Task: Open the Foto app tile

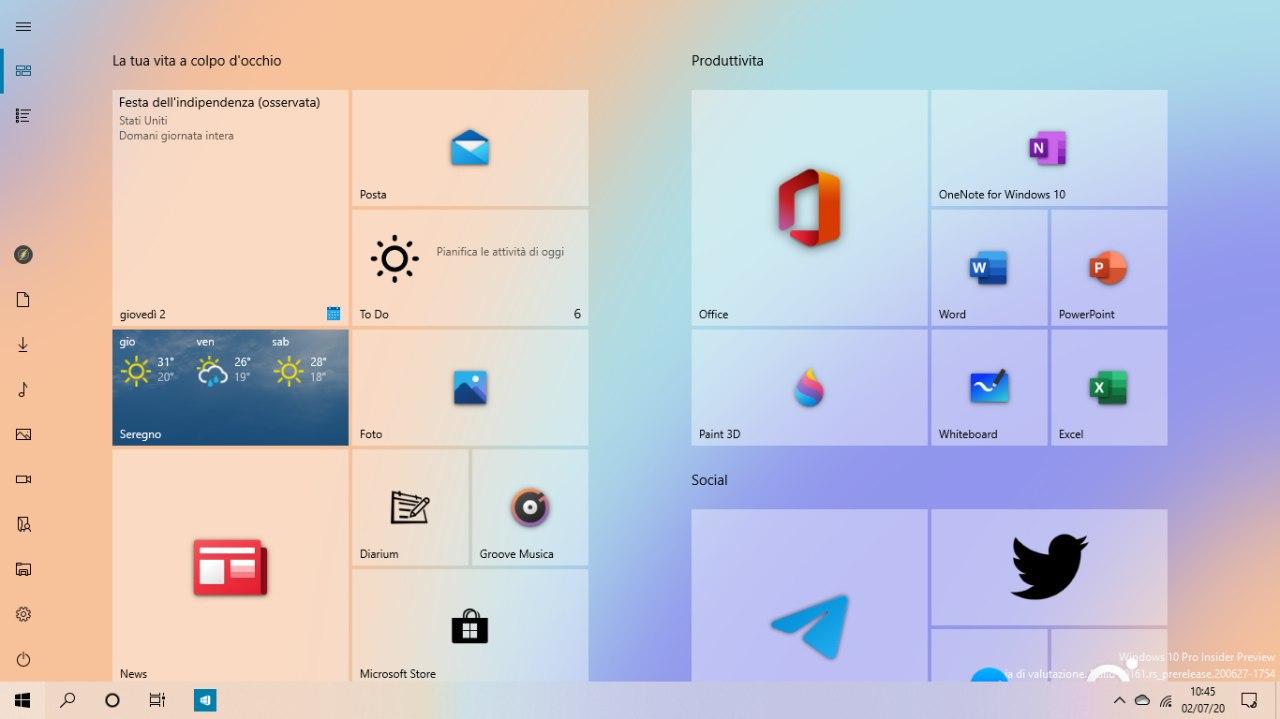Action: click(470, 387)
